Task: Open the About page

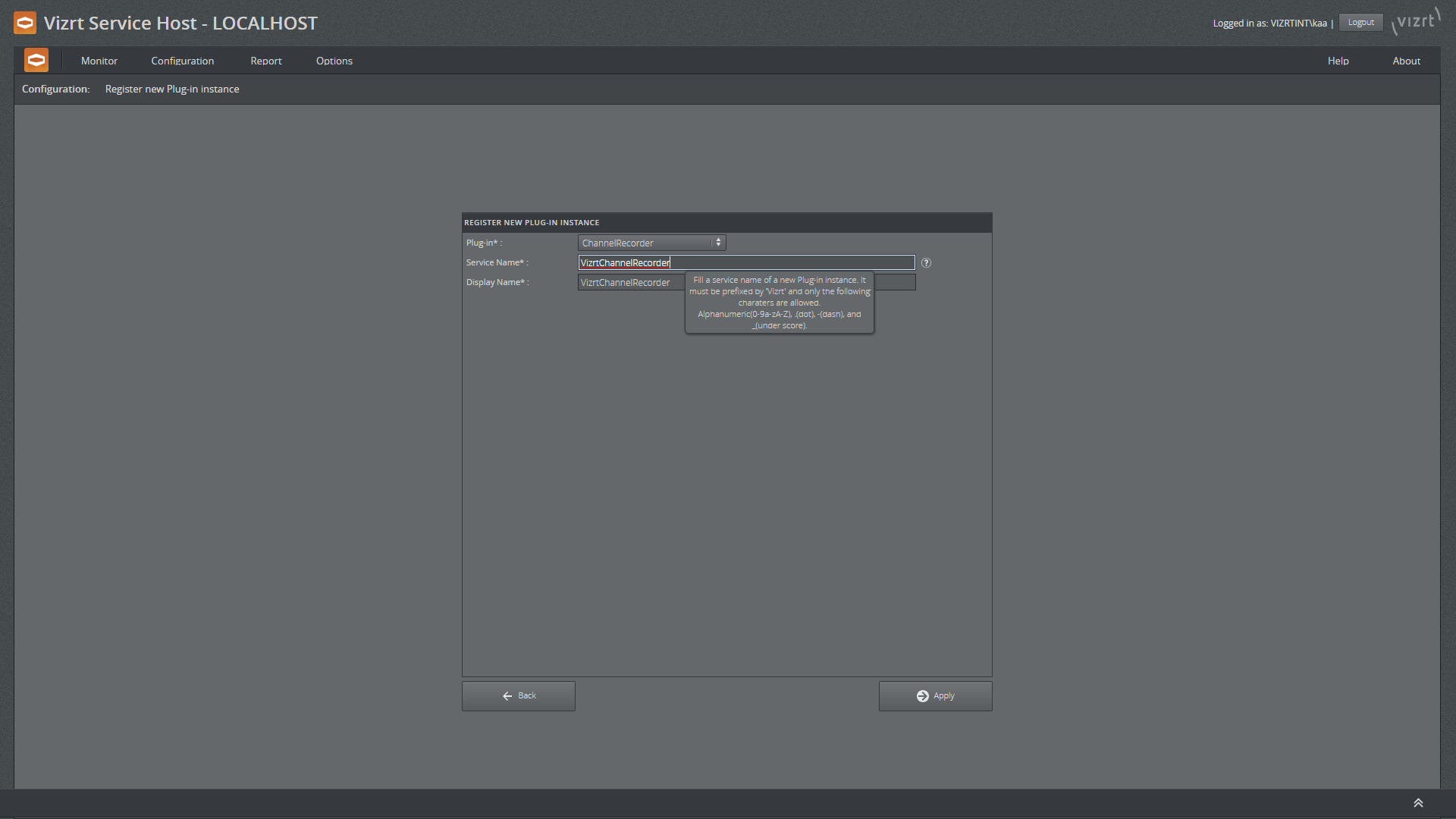Action: (x=1406, y=61)
